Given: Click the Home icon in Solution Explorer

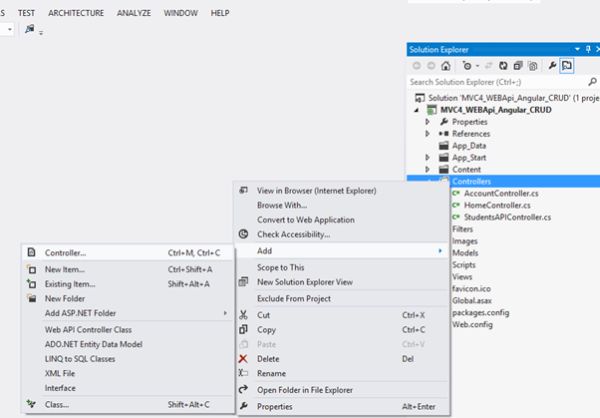Looking at the screenshot, I should (445, 65).
